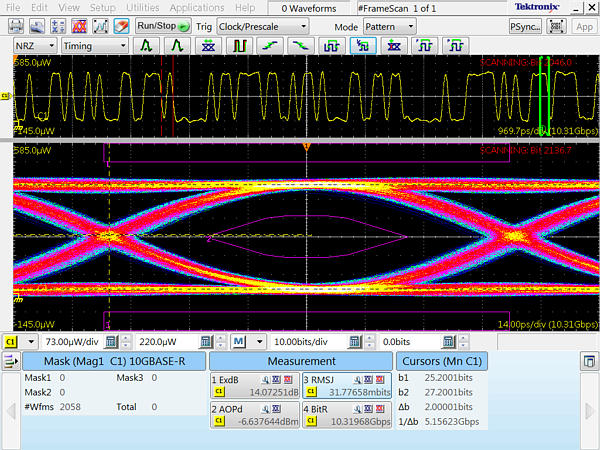Viewport: 600px width, 450px height.
Task: Click stepper beside the 73.00µW/div field
Action: (126, 342)
